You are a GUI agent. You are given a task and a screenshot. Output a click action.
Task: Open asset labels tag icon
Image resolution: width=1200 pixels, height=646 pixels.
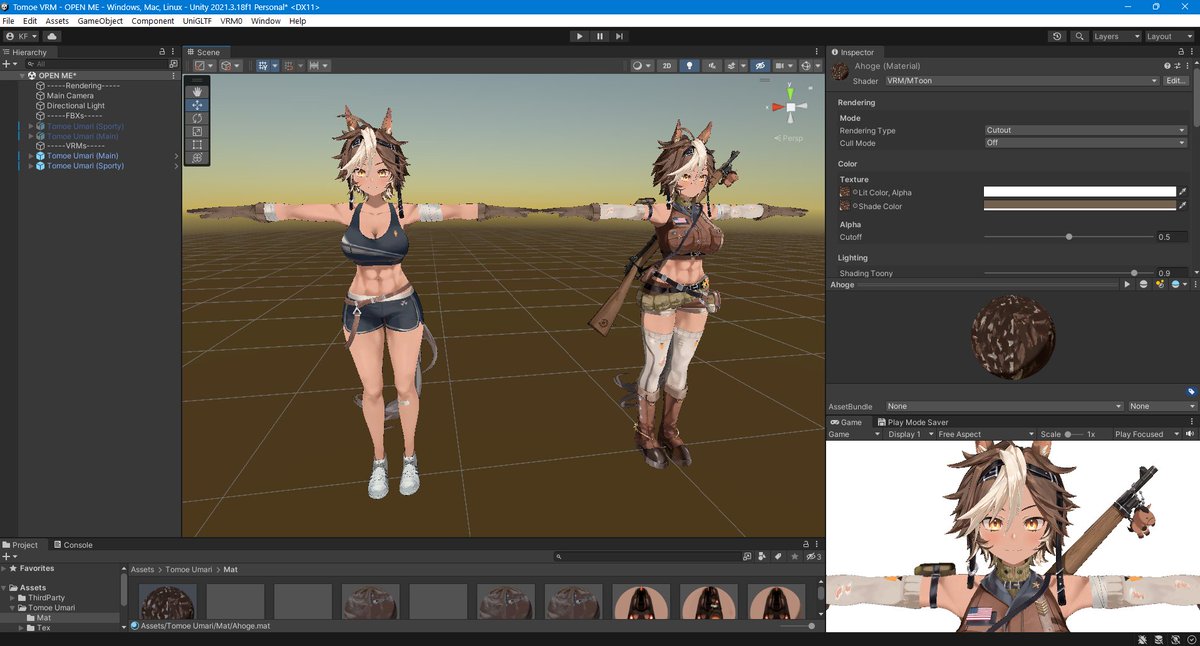1191,392
